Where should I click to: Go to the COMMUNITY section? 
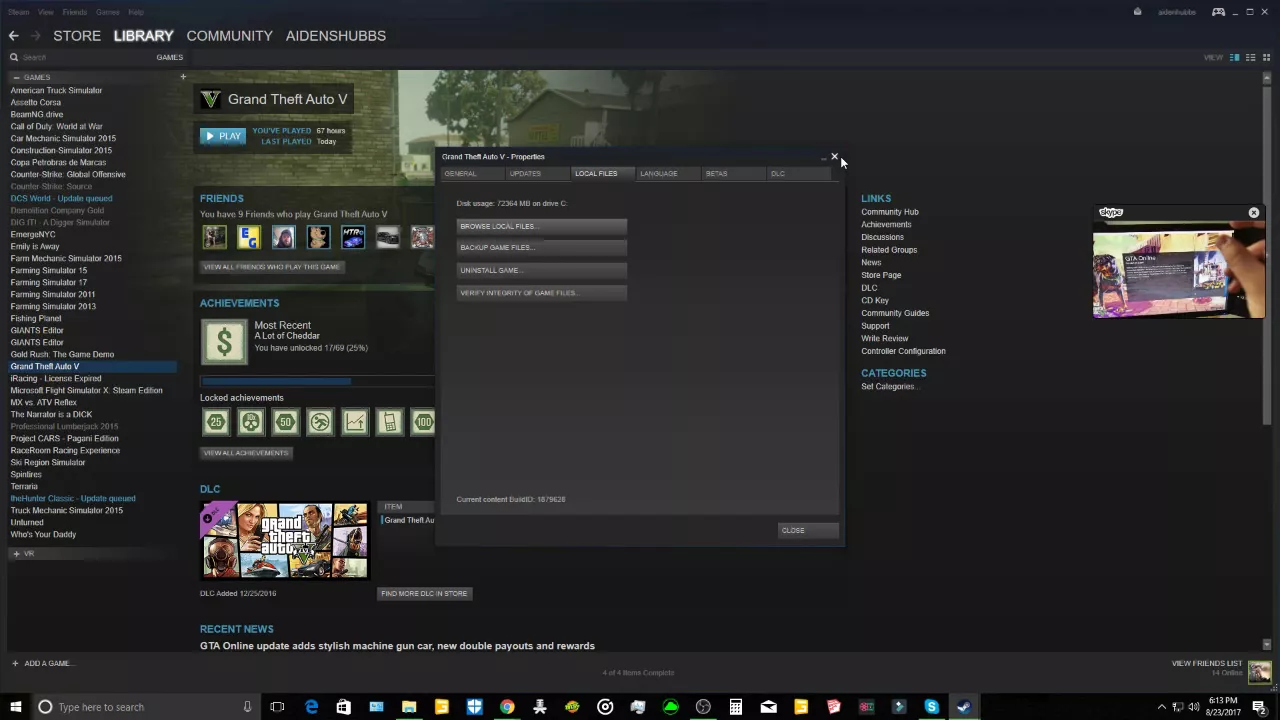click(x=229, y=36)
